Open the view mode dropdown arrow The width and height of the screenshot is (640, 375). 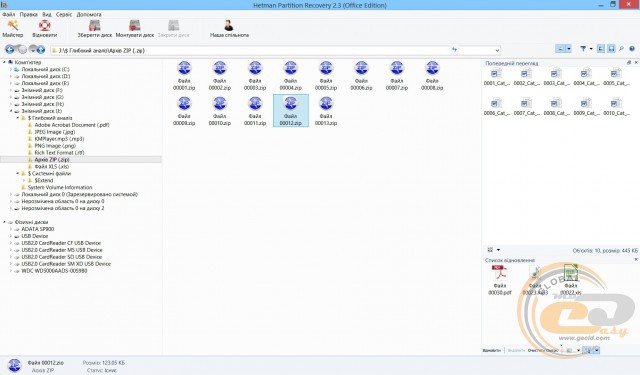569,49
